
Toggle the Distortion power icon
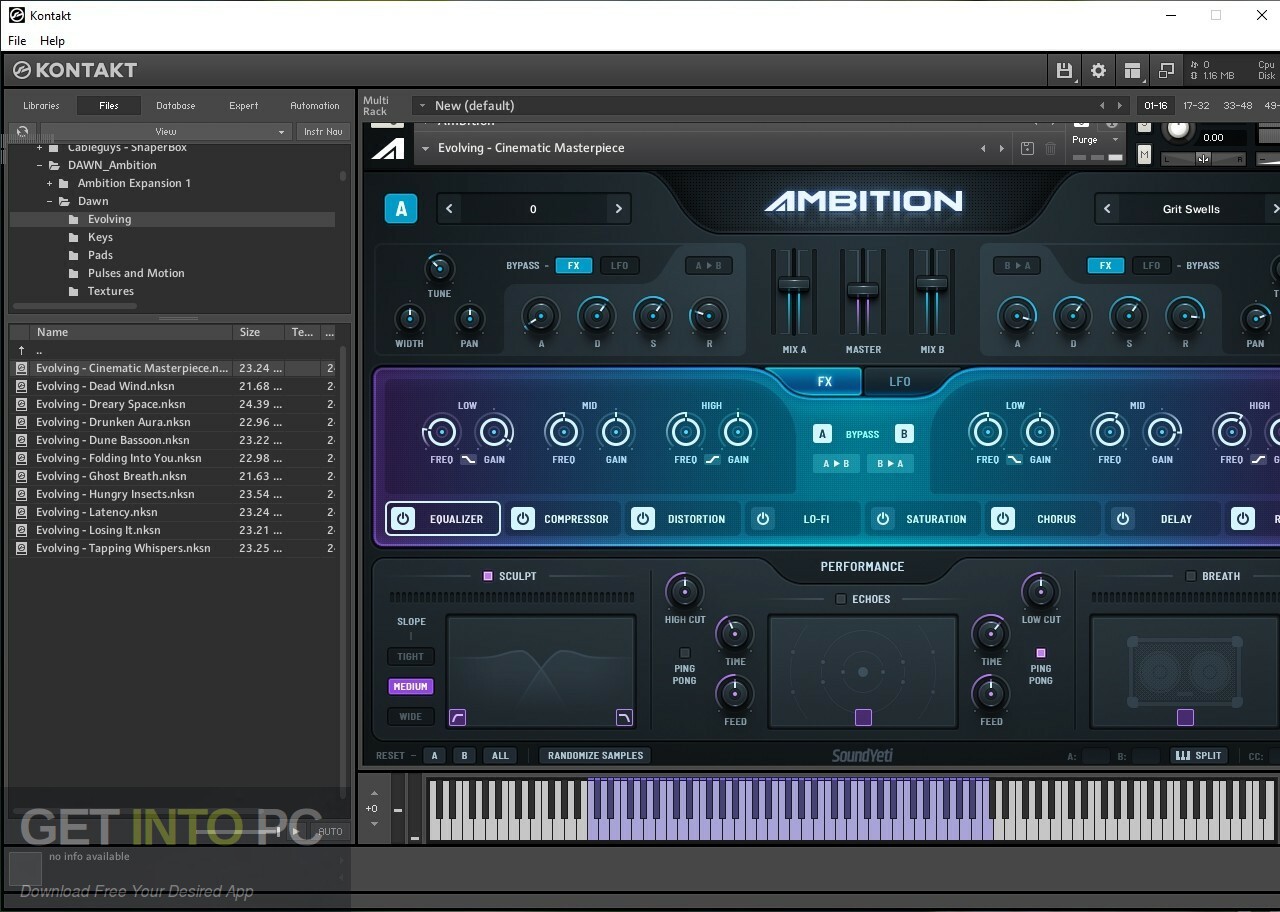pyautogui.click(x=643, y=519)
